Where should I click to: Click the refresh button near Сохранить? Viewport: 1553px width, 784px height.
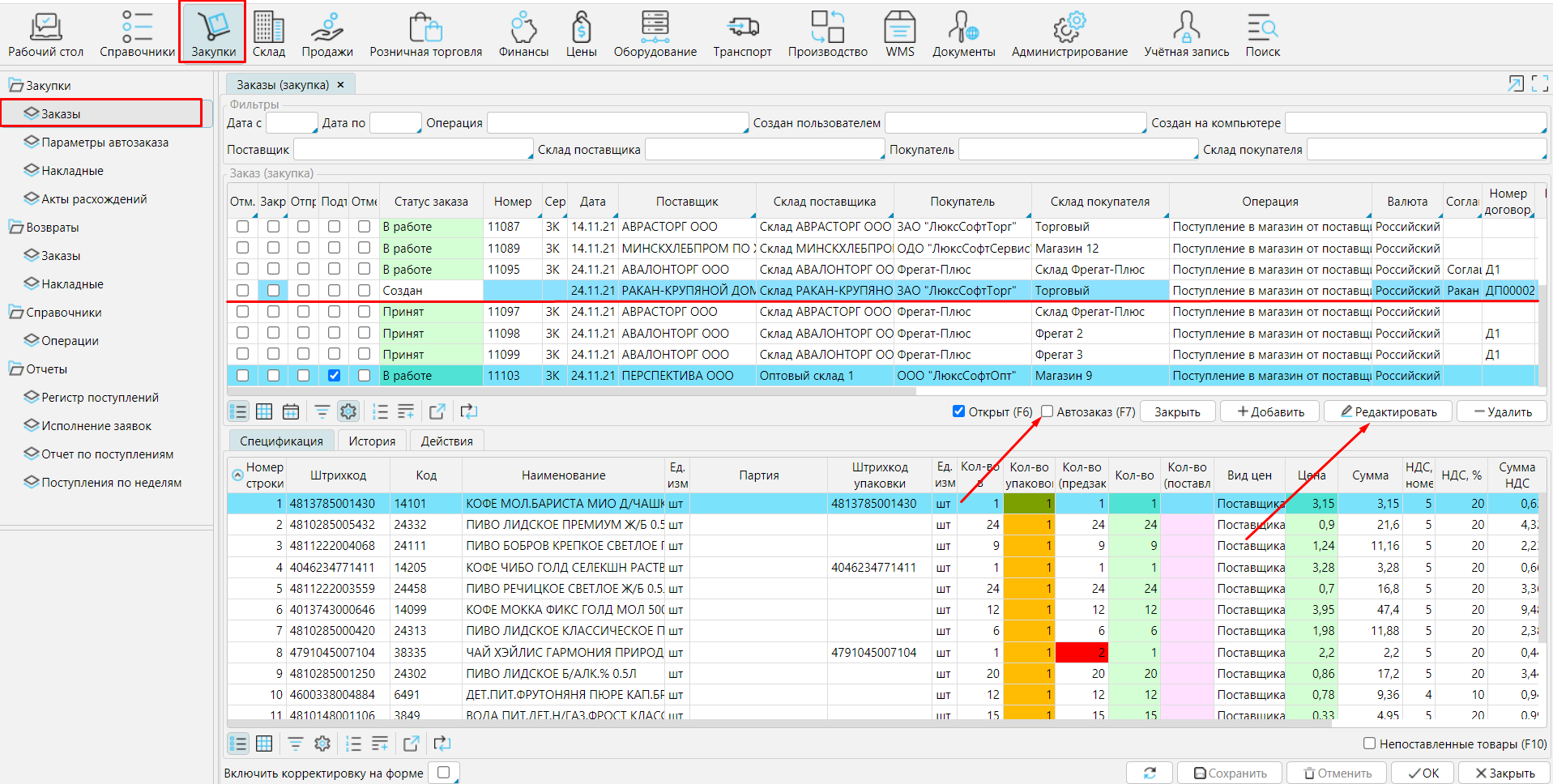pyautogui.click(x=1149, y=773)
